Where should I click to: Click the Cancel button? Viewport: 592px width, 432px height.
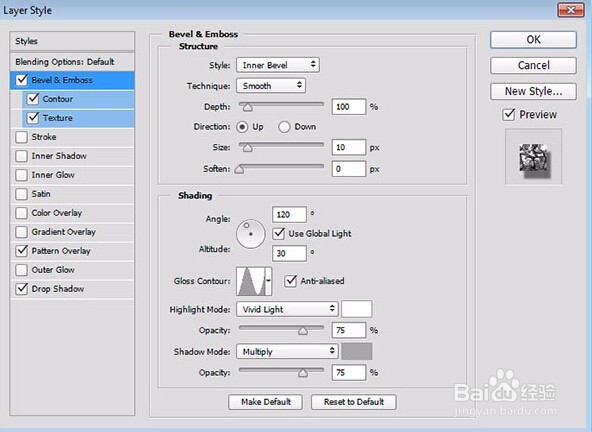tap(533, 65)
